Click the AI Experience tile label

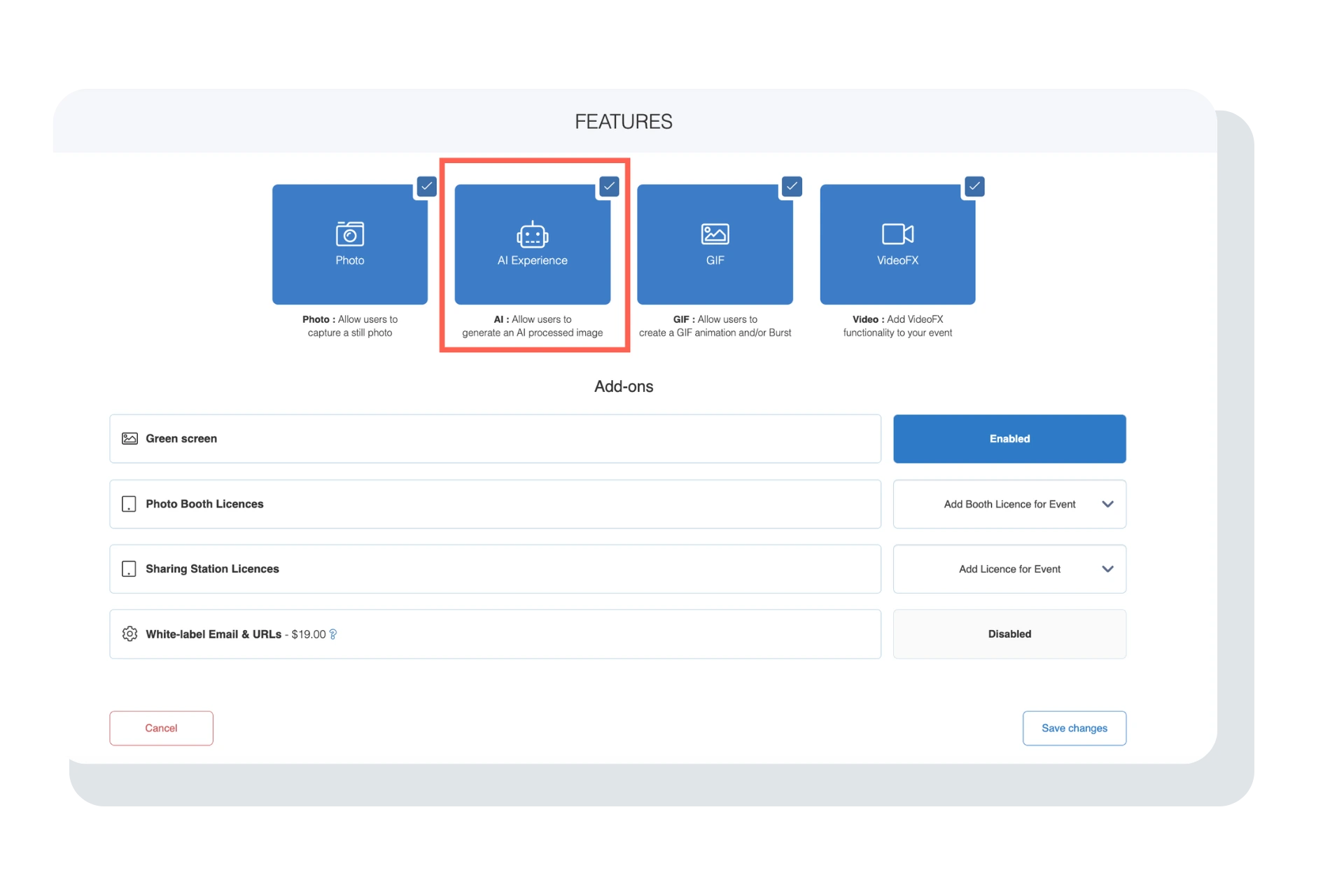(x=532, y=260)
